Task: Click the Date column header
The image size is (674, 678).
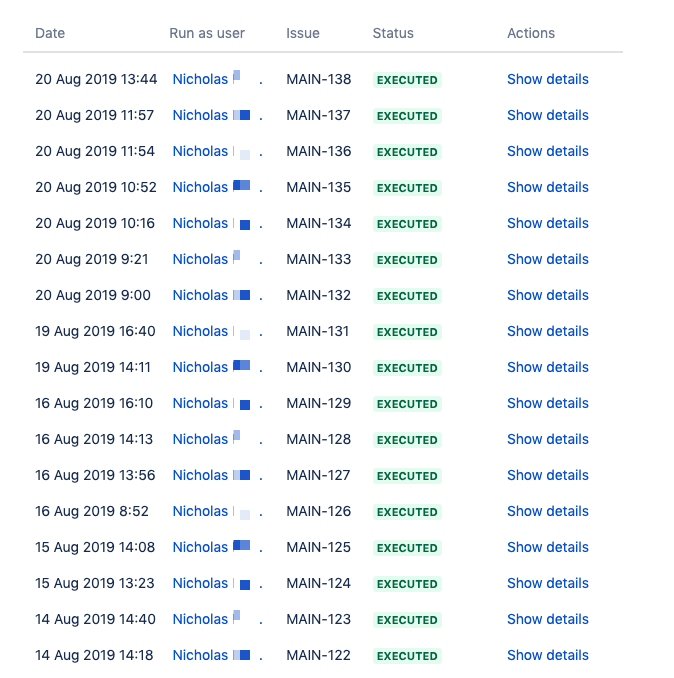Action: 50,33
